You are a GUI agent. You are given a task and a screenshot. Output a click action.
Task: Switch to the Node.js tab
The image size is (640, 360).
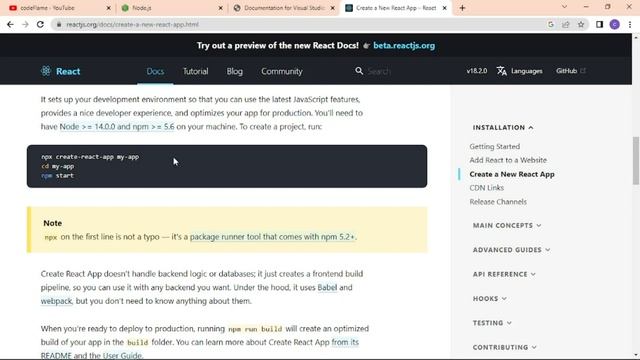click(x=171, y=8)
